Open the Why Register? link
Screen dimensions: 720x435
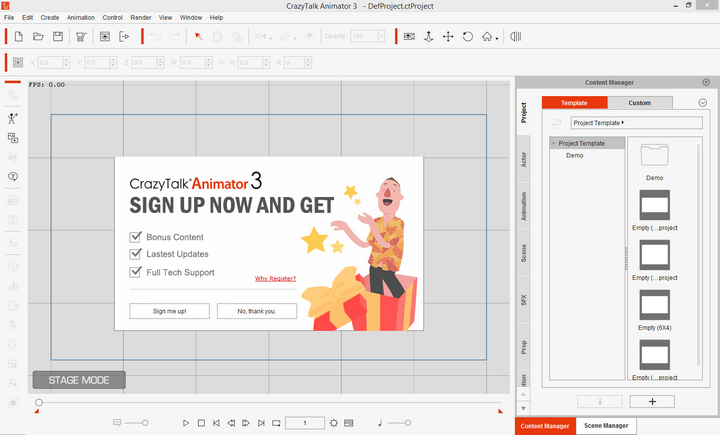(276, 278)
